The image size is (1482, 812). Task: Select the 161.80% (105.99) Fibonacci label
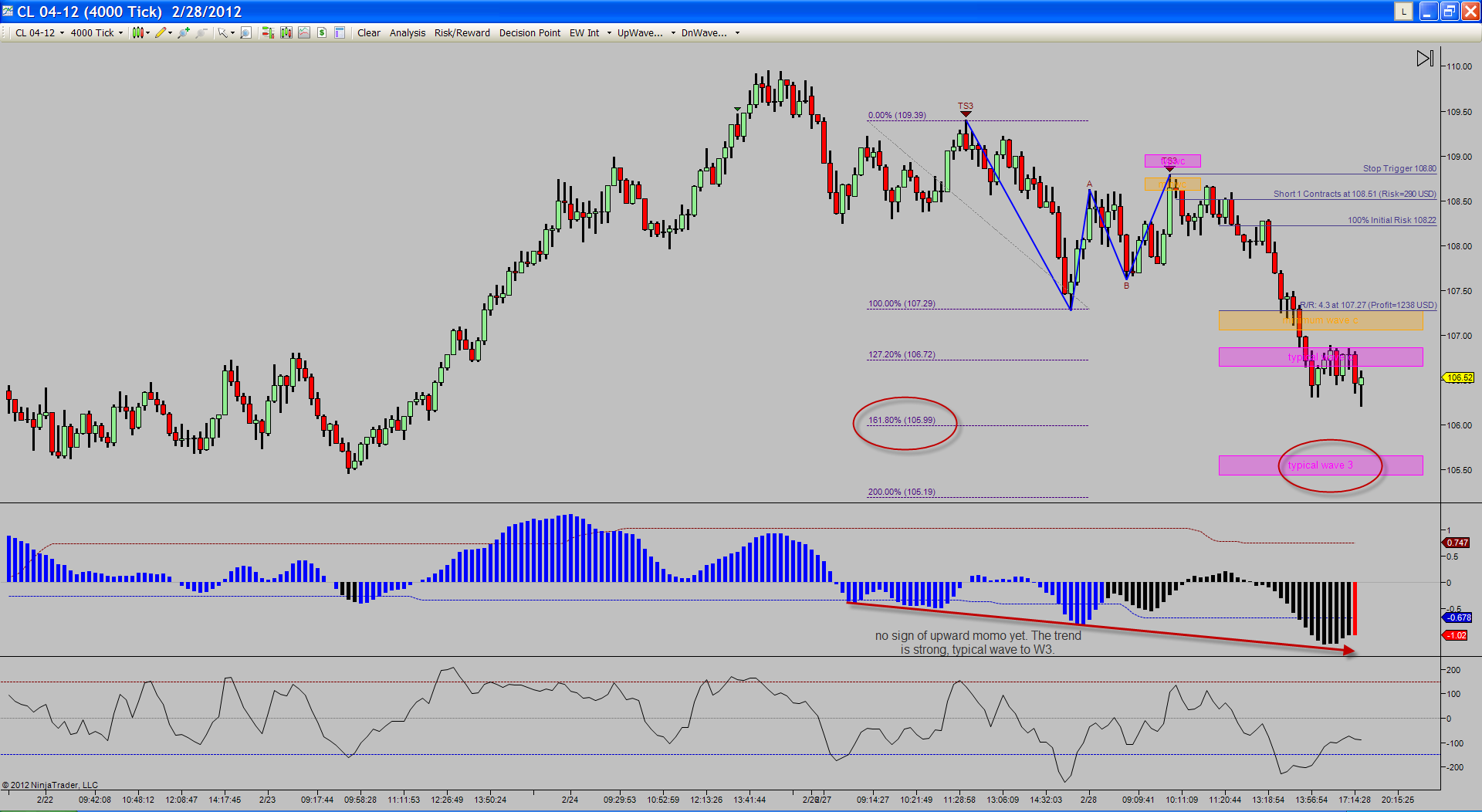902,420
